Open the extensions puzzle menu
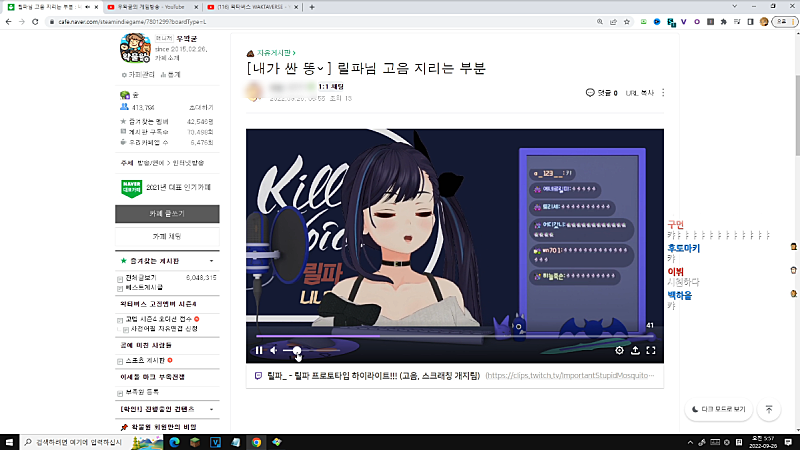Viewport: 800px width, 450px height. [723, 22]
